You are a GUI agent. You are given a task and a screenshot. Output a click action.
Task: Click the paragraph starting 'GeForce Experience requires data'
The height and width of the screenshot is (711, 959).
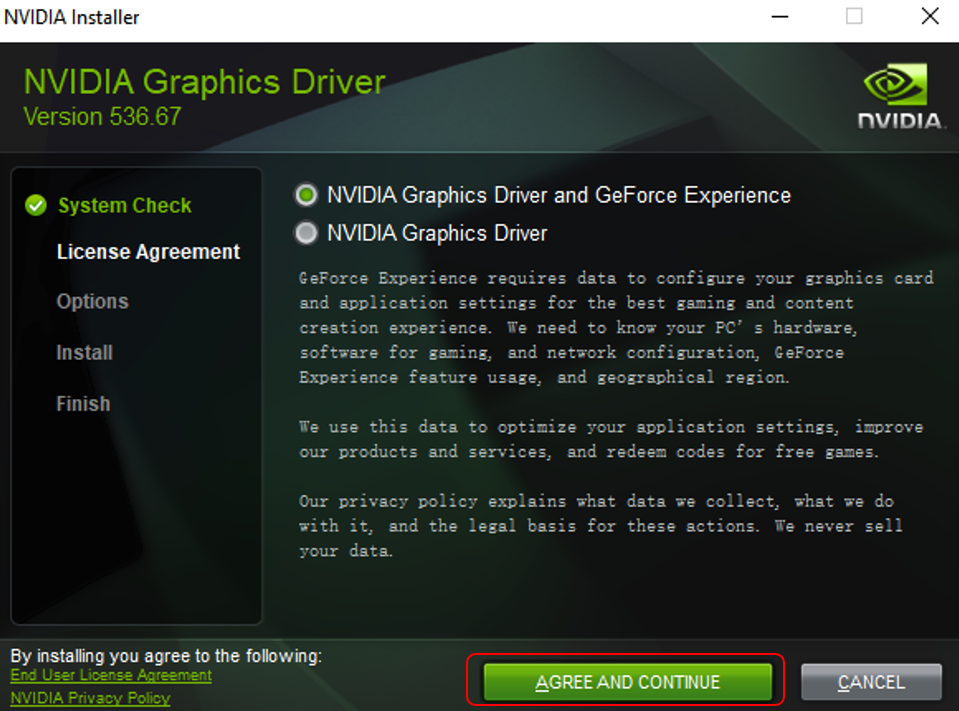[616, 328]
